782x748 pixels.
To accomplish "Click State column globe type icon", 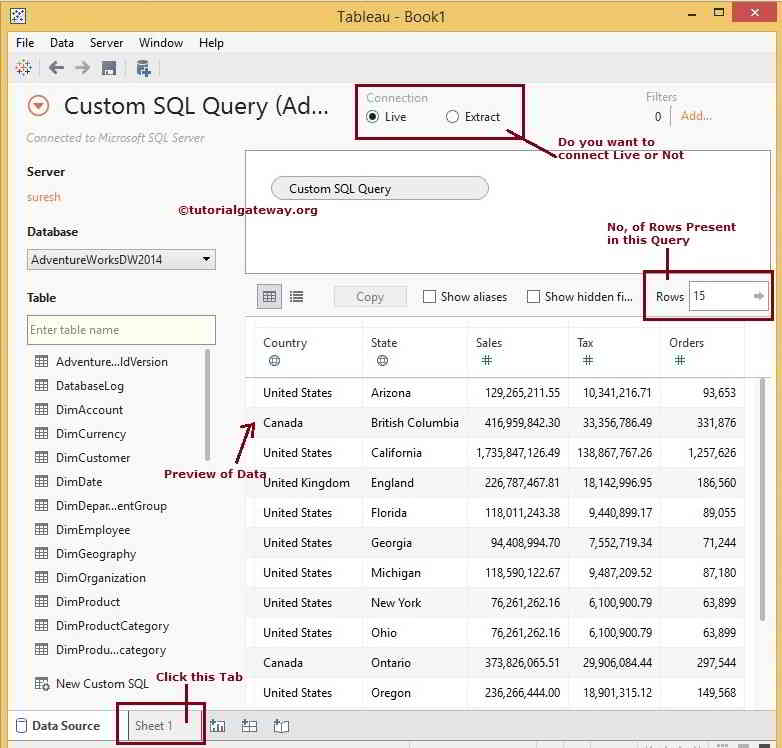I will coord(382,361).
